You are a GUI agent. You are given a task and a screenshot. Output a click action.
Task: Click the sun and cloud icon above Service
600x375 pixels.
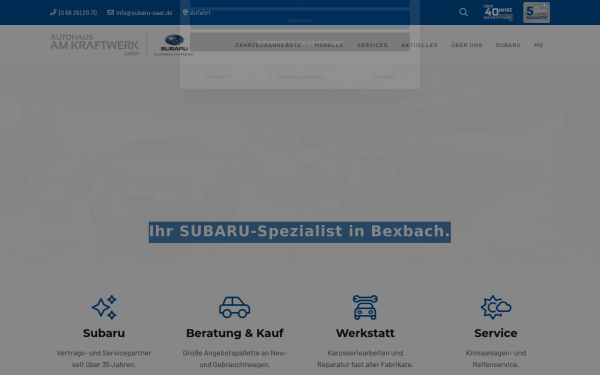point(496,307)
